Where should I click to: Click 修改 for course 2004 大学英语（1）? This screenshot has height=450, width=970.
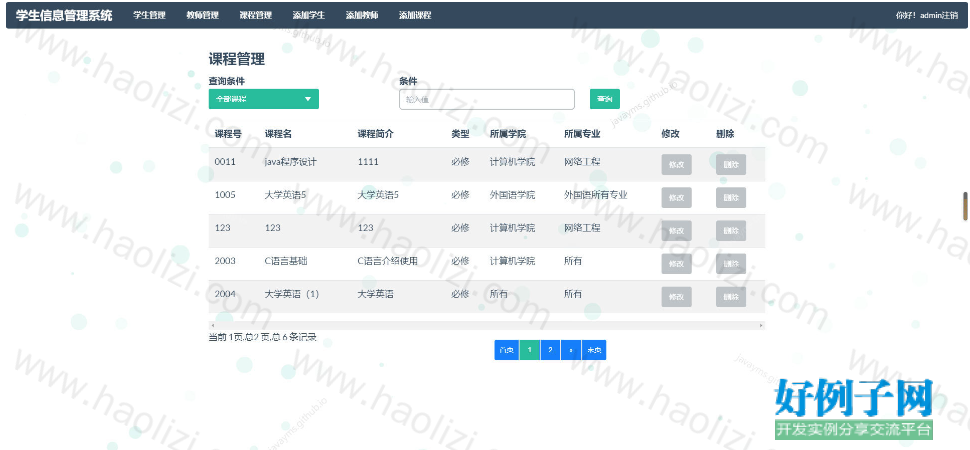click(676, 296)
